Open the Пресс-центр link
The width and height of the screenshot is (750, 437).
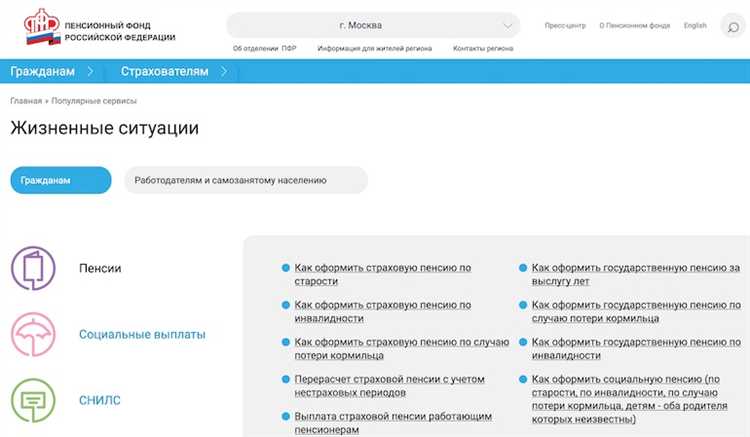[x=565, y=25]
